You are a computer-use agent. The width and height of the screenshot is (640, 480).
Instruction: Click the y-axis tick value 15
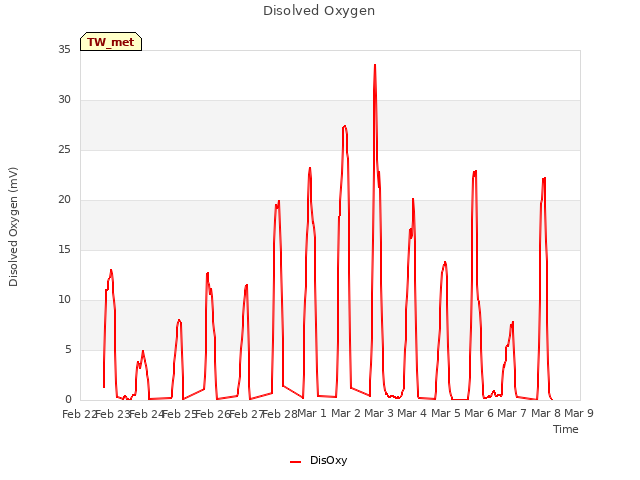[x=64, y=250]
